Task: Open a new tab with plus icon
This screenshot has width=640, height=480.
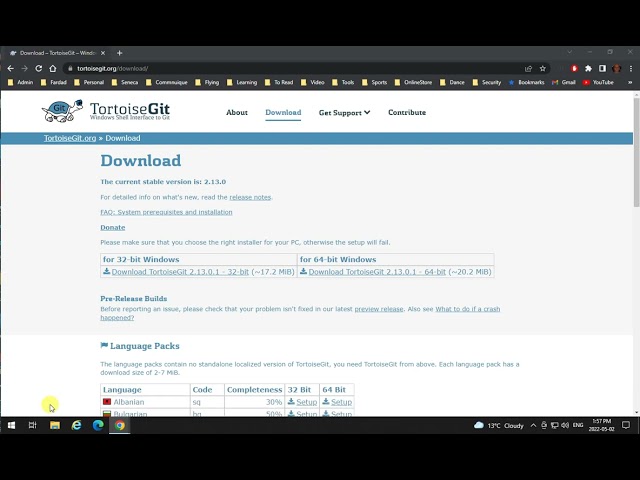Action: tap(120, 53)
